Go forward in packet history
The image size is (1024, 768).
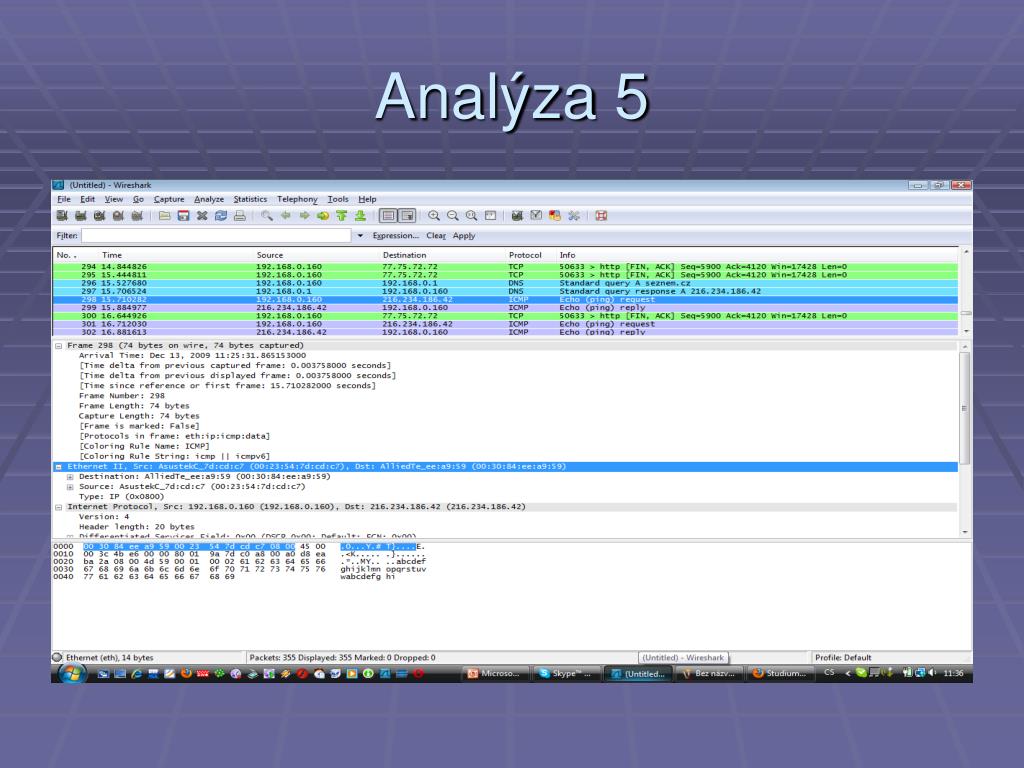coord(304,216)
